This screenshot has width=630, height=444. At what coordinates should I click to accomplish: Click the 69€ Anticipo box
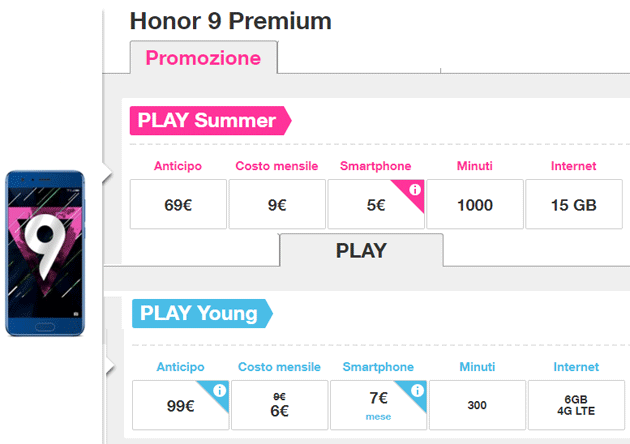pos(178,204)
